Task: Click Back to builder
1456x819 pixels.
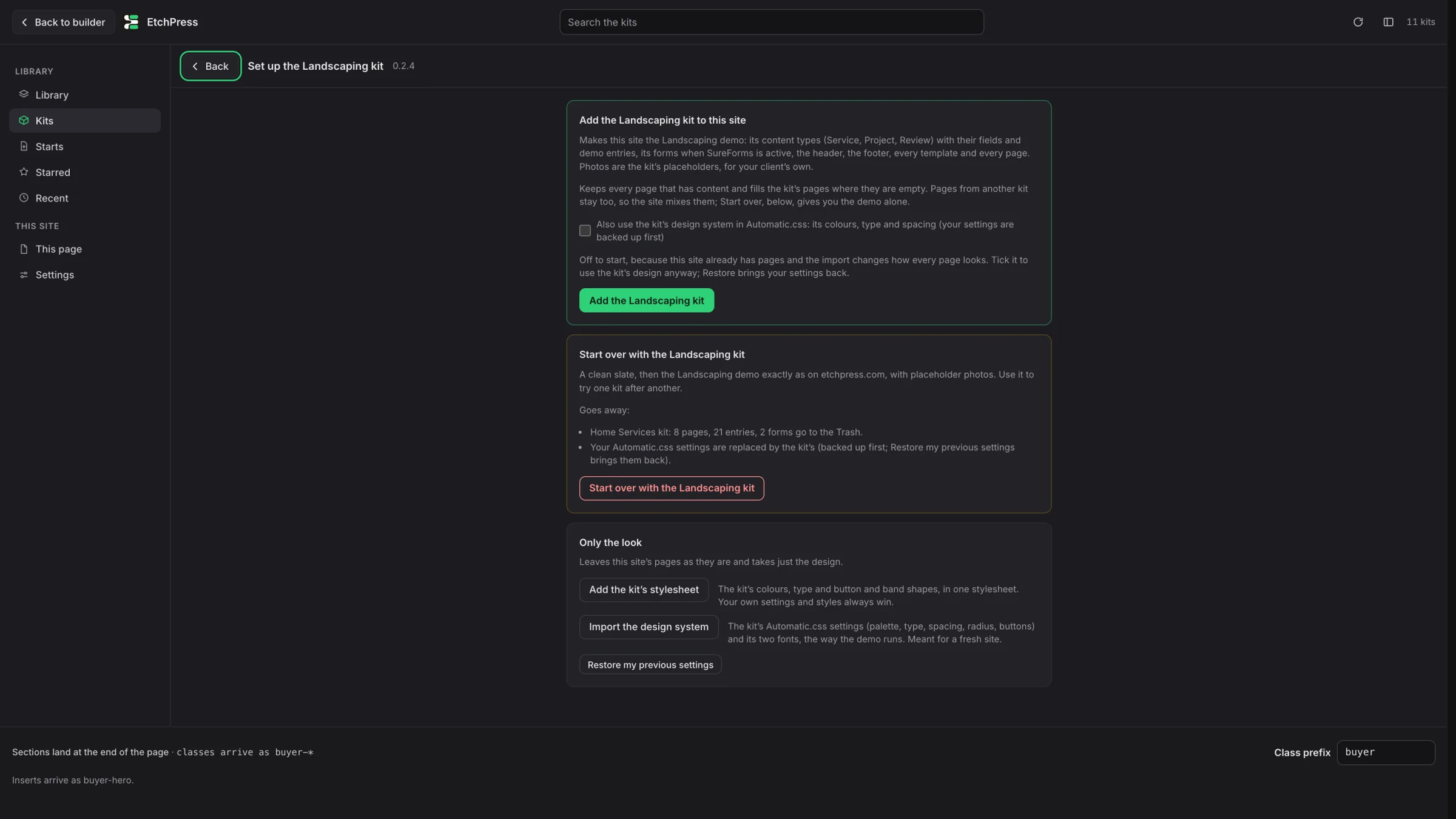Action: (64, 22)
